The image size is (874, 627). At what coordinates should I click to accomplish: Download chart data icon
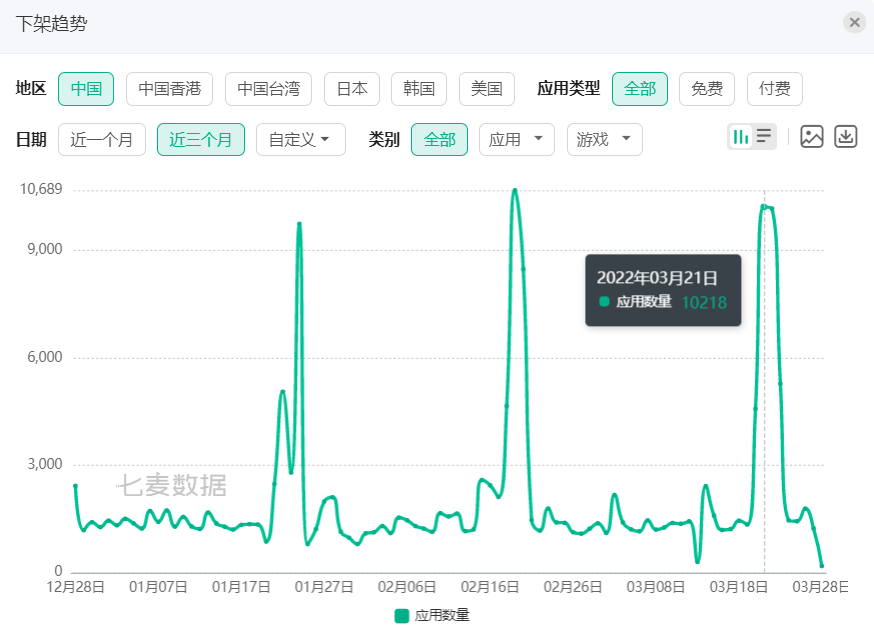[846, 137]
